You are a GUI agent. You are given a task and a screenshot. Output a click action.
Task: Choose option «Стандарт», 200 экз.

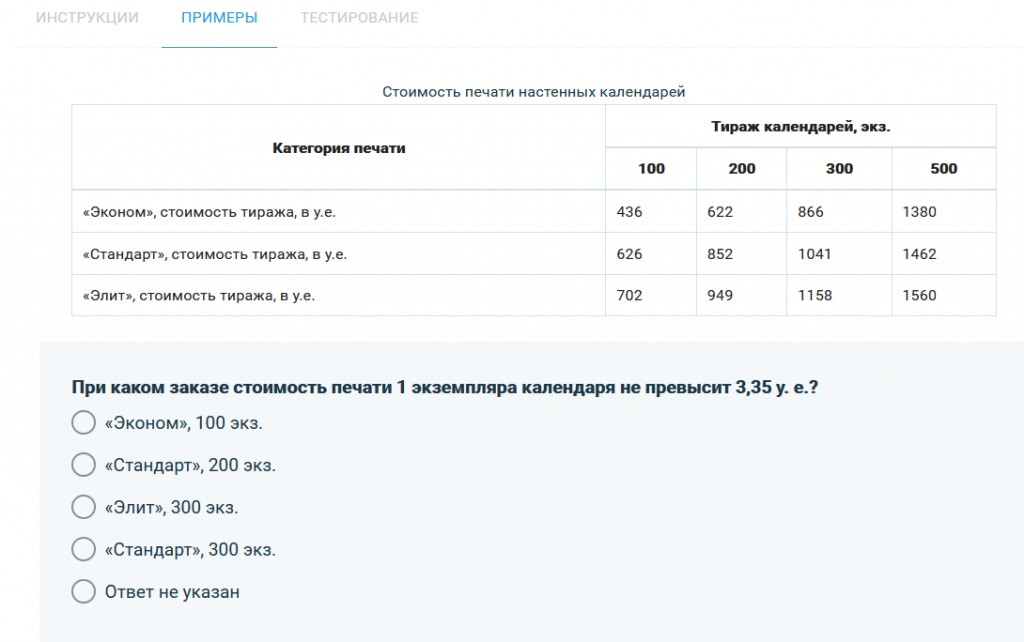[84, 465]
